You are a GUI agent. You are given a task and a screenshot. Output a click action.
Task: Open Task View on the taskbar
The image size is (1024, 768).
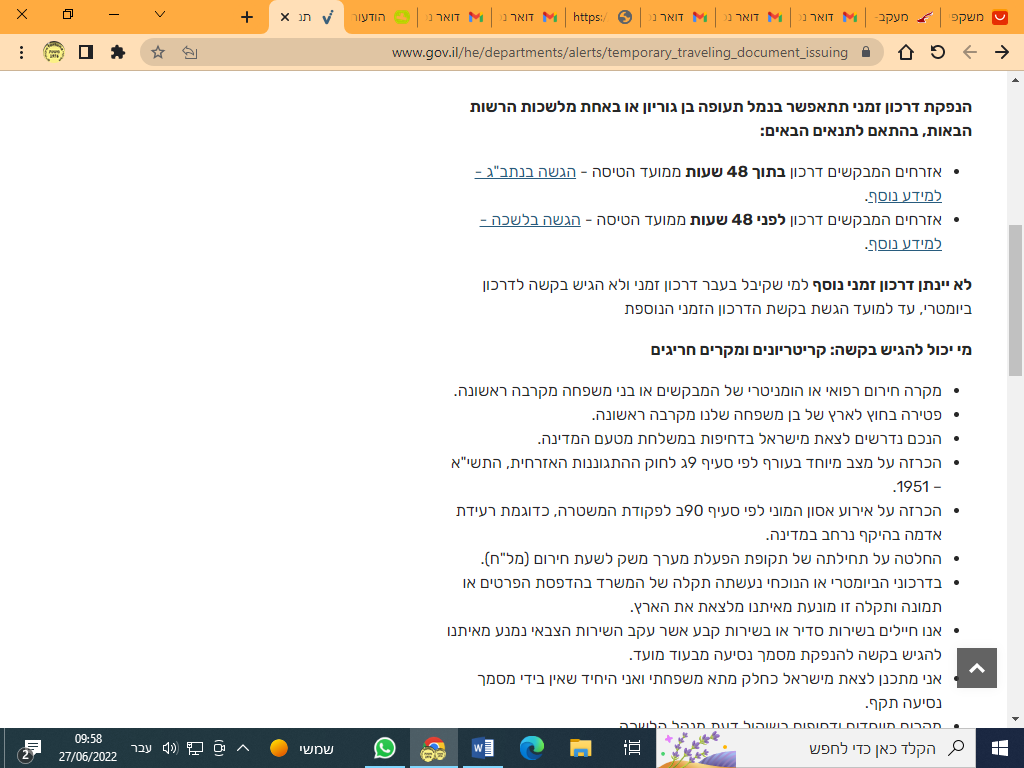tap(632, 748)
